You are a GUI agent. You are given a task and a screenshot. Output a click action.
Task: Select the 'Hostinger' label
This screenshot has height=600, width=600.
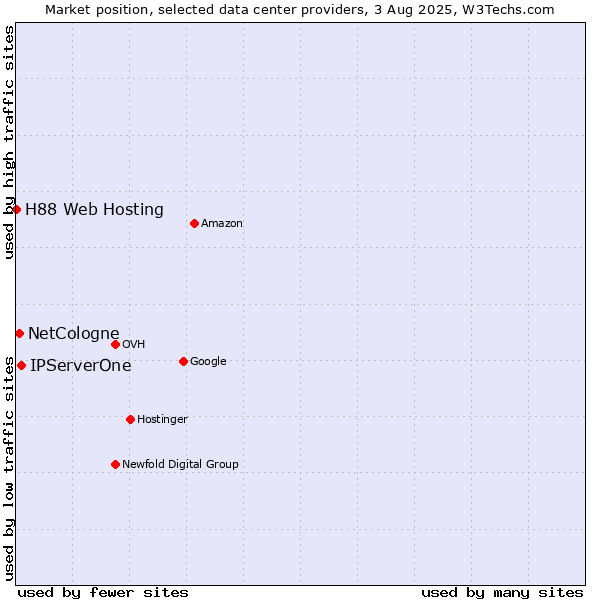[162, 420]
